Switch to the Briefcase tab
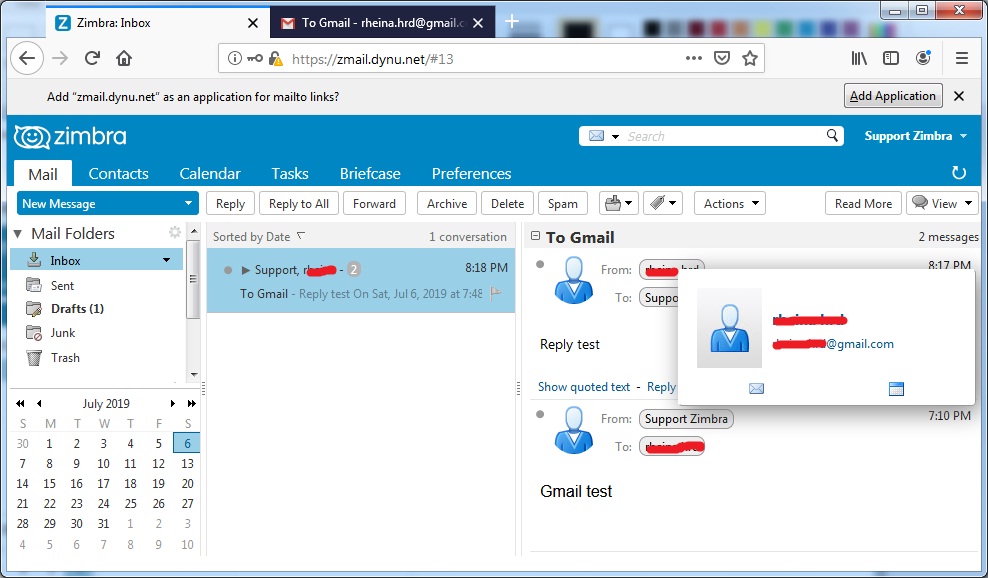The height and width of the screenshot is (578, 988). (370, 173)
